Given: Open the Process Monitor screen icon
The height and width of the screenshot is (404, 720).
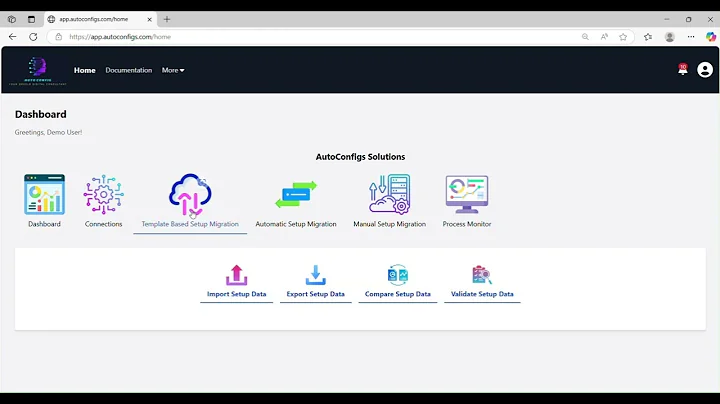Looking at the screenshot, I should click(467, 194).
